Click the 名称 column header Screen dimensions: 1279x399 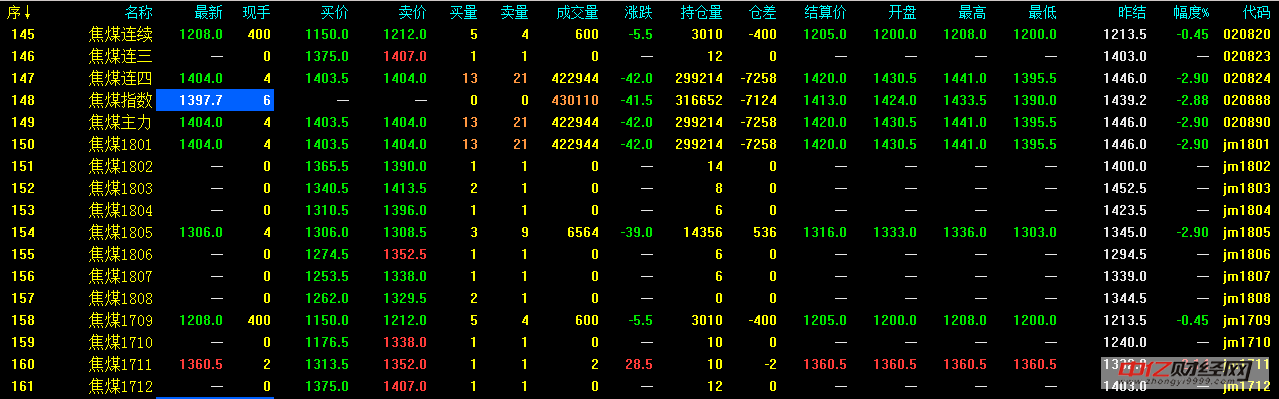click(139, 12)
